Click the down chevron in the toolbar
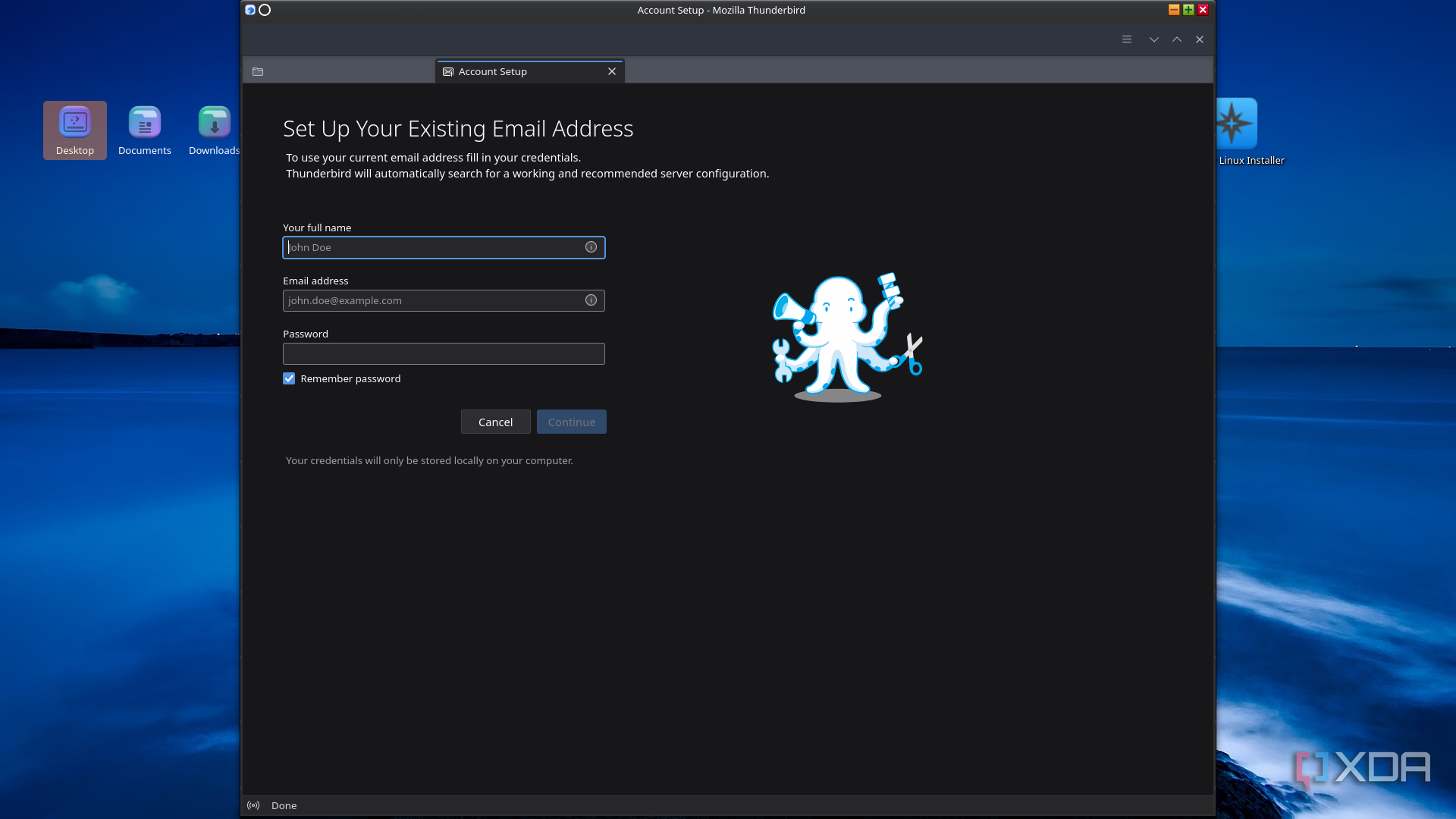 [1154, 39]
